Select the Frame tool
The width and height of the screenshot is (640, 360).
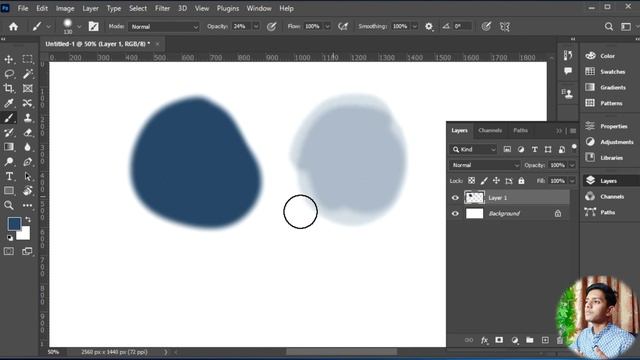coord(27,89)
